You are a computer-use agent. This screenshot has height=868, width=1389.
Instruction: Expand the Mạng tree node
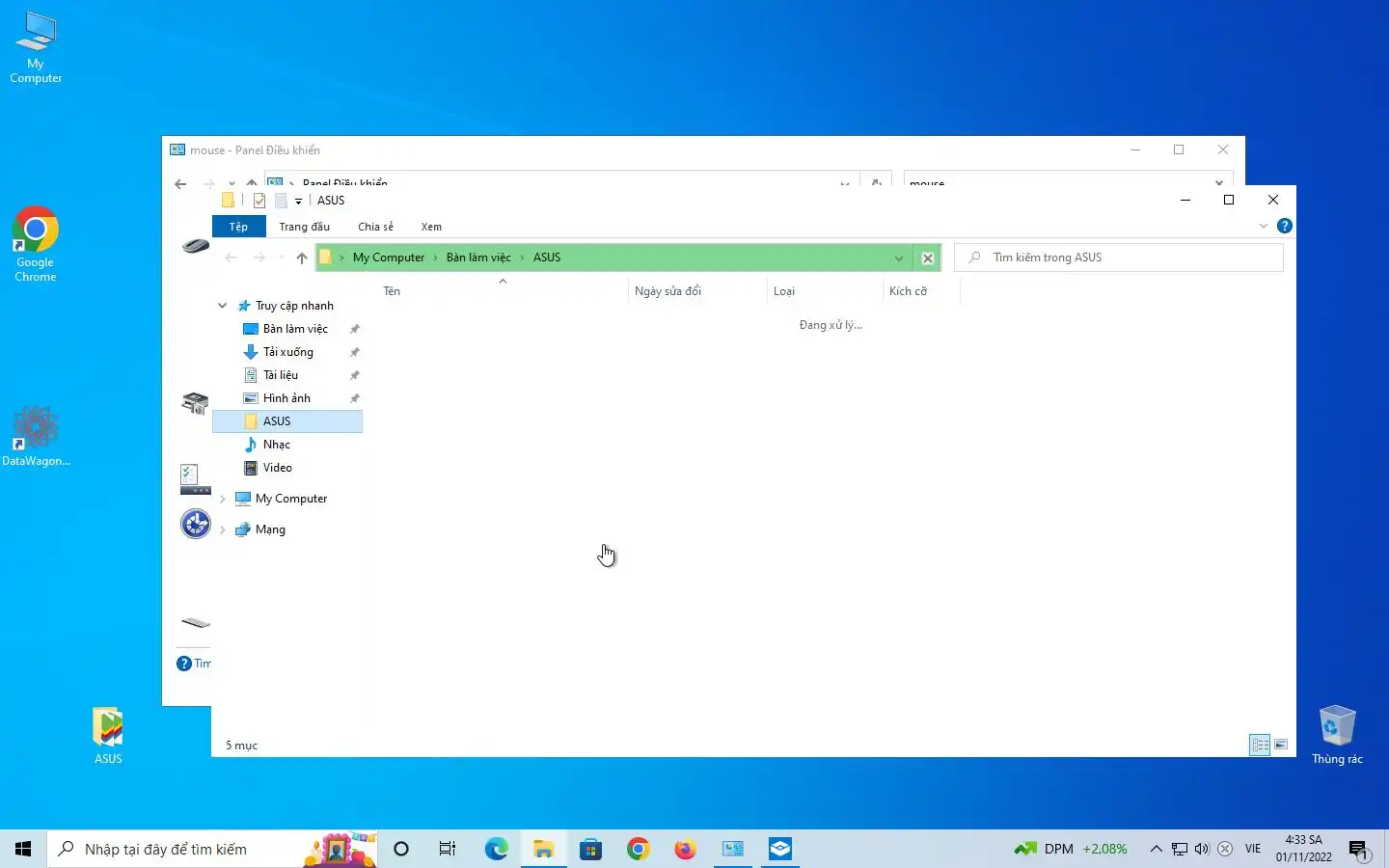point(223,529)
